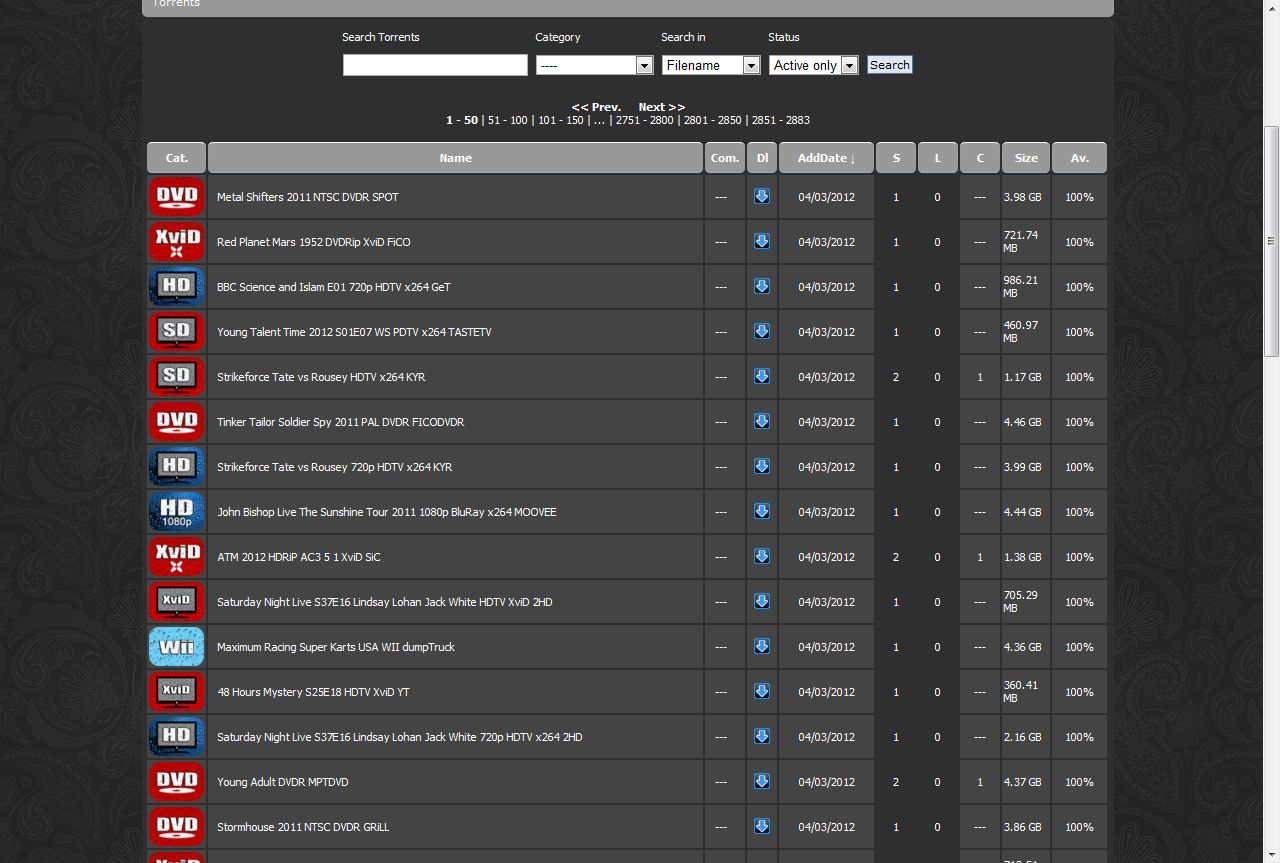Click SD category icon for Young Talent Time
This screenshot has width=1280, height=863.
coord(176,332)
